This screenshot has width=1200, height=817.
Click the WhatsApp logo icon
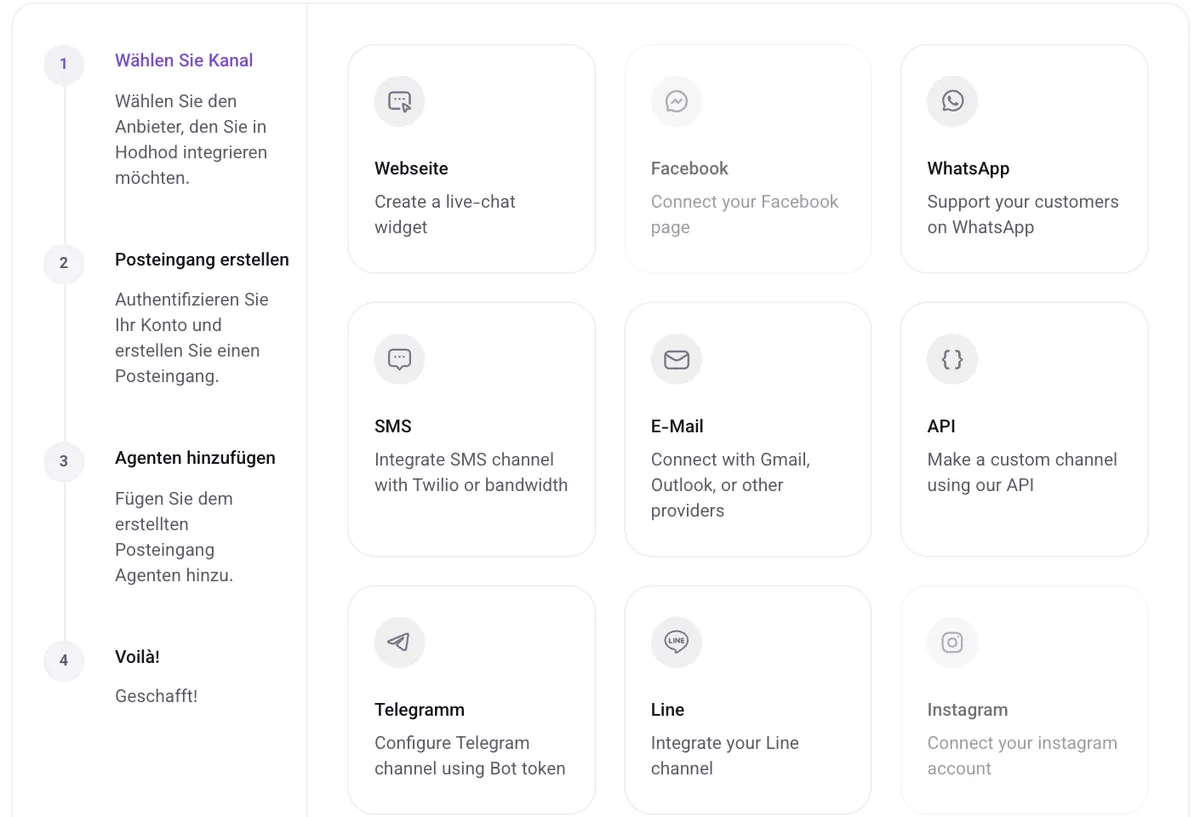[x=952, y=101]
